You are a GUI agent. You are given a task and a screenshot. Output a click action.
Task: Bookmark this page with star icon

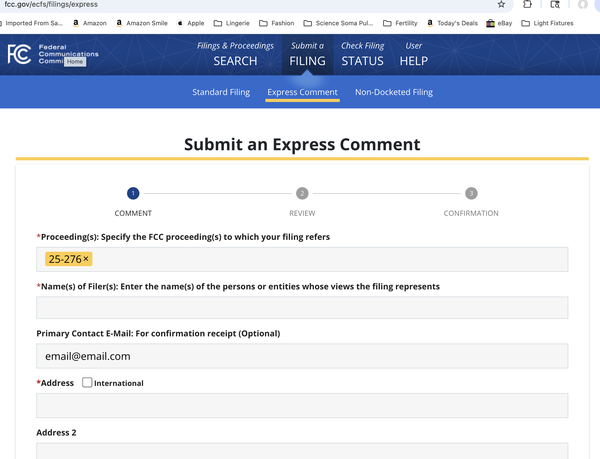(501, 5)
